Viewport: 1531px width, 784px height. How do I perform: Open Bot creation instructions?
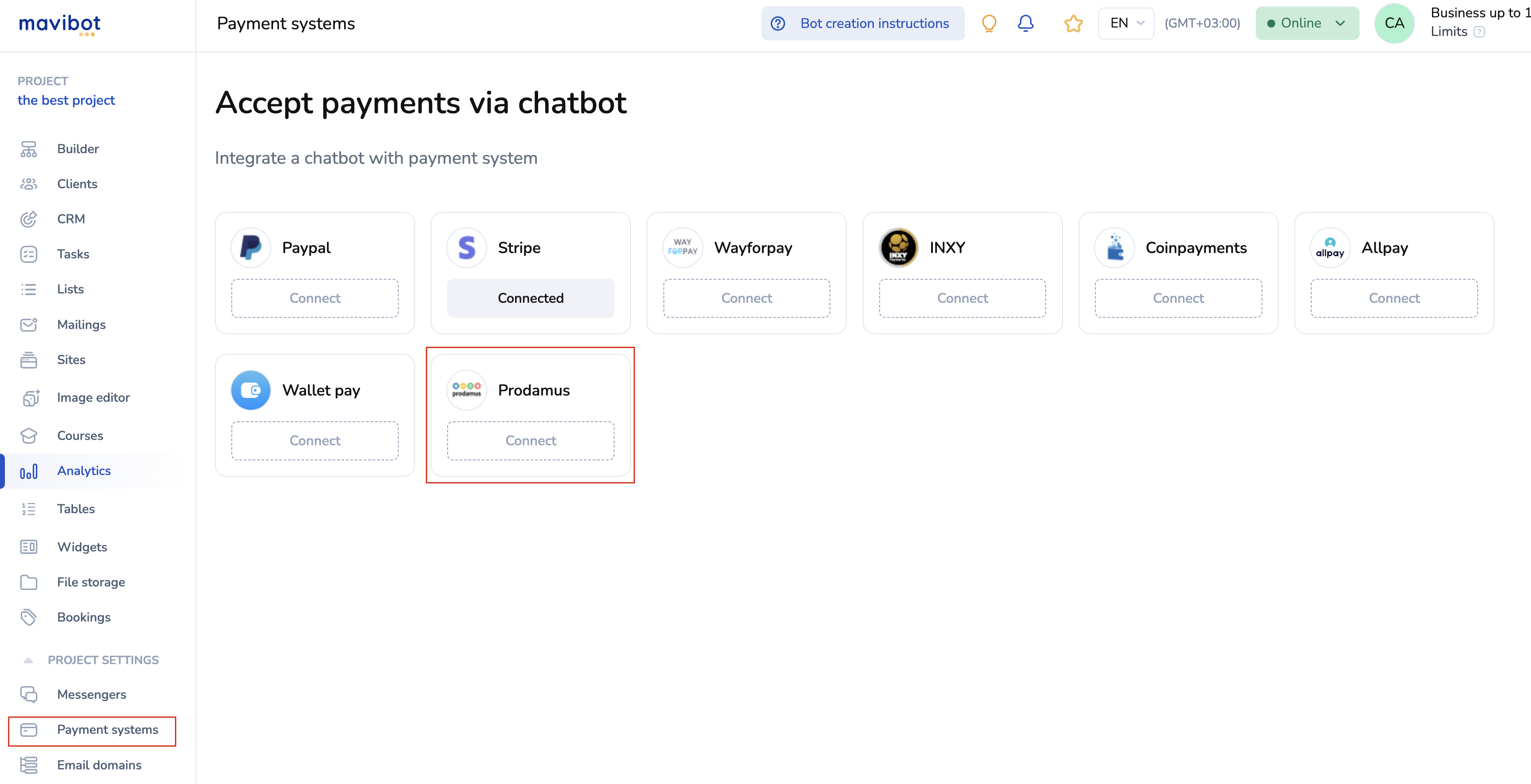coord(862,23)
